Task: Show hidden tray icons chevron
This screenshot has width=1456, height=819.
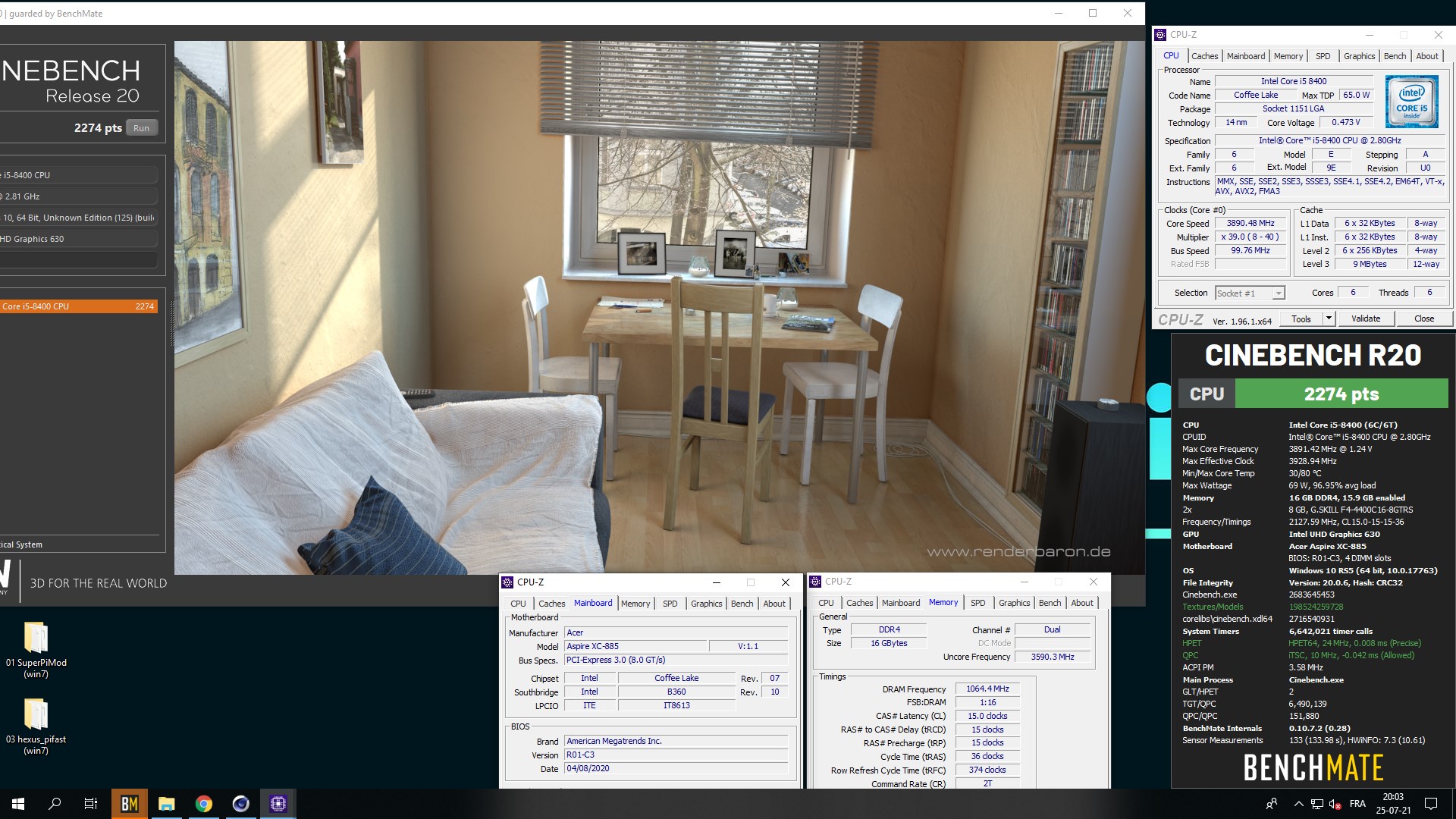Action: (x=1298, y=804)
